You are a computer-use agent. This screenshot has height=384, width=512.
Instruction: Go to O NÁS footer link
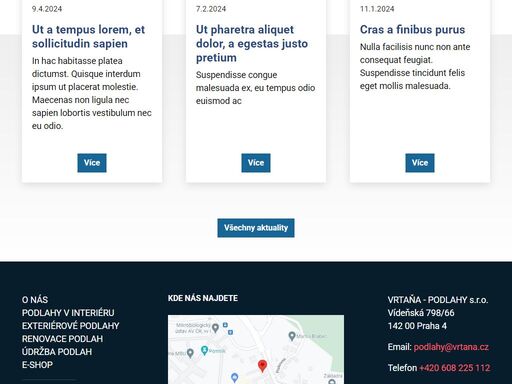point(35,300)
